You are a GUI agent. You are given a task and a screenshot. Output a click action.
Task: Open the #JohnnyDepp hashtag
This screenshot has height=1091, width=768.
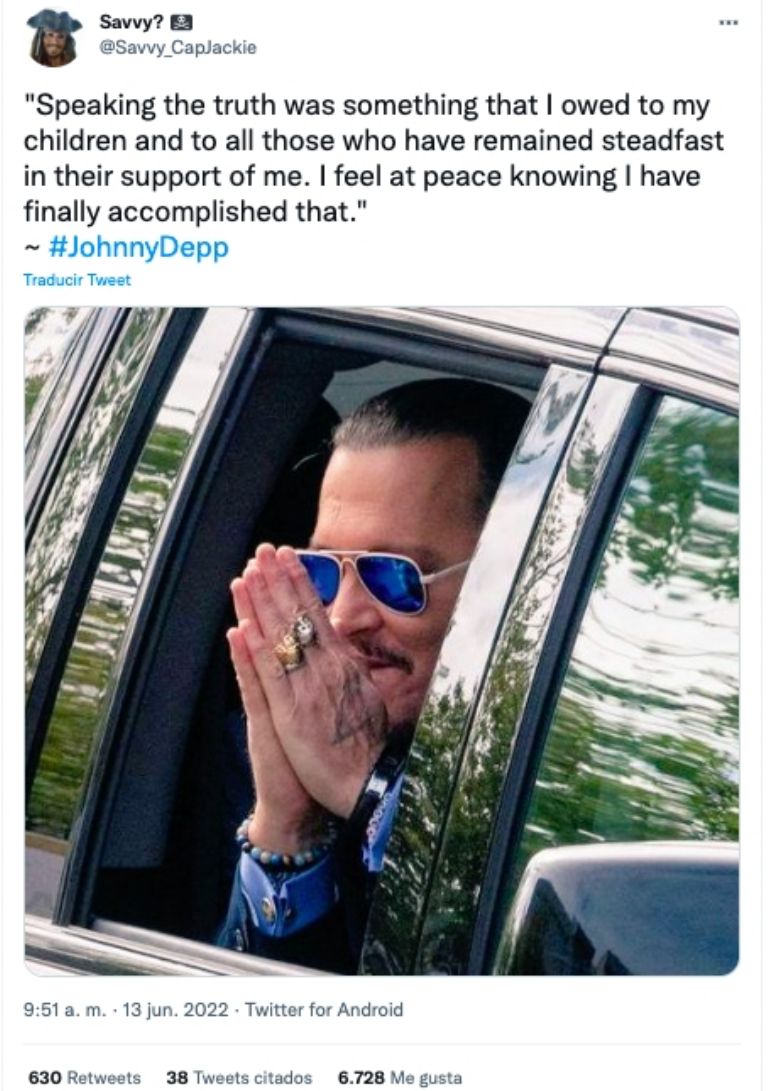(x=139, y=247)
